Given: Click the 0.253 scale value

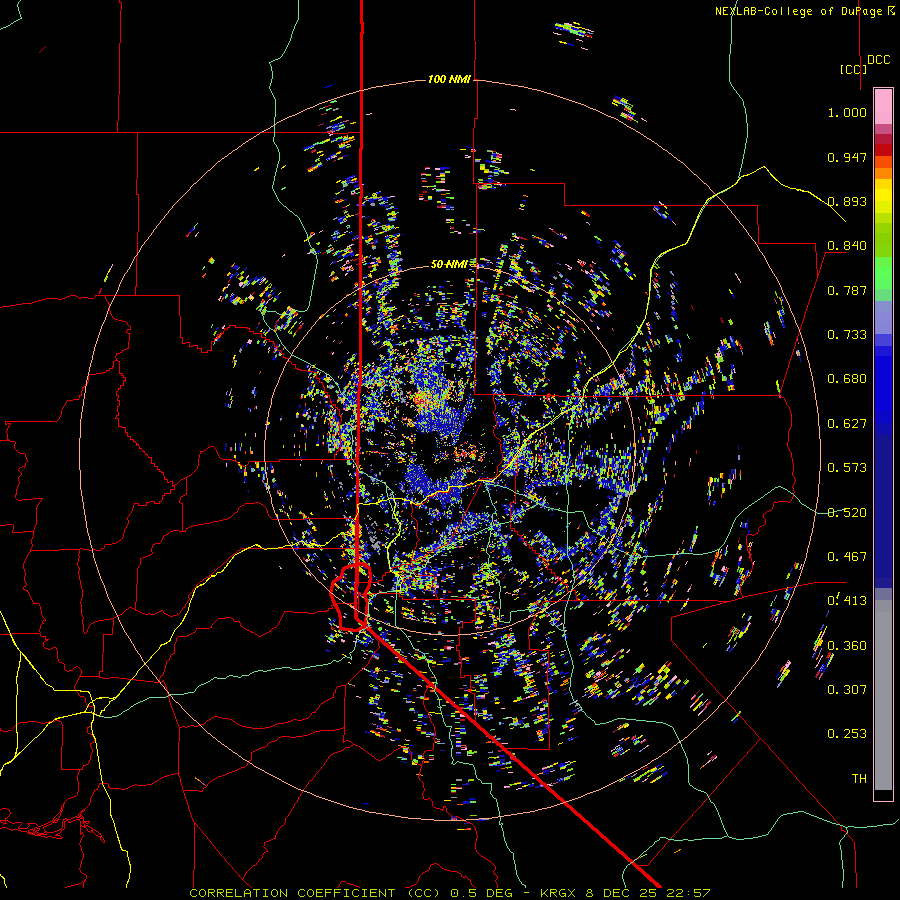Looking at the screenshot, I should (847, 734).
